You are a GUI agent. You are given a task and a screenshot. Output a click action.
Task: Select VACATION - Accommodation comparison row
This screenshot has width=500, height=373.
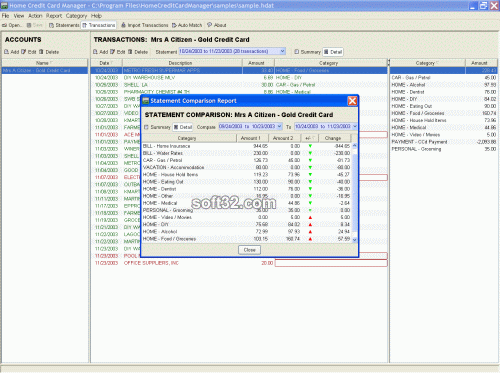(247, 167)
